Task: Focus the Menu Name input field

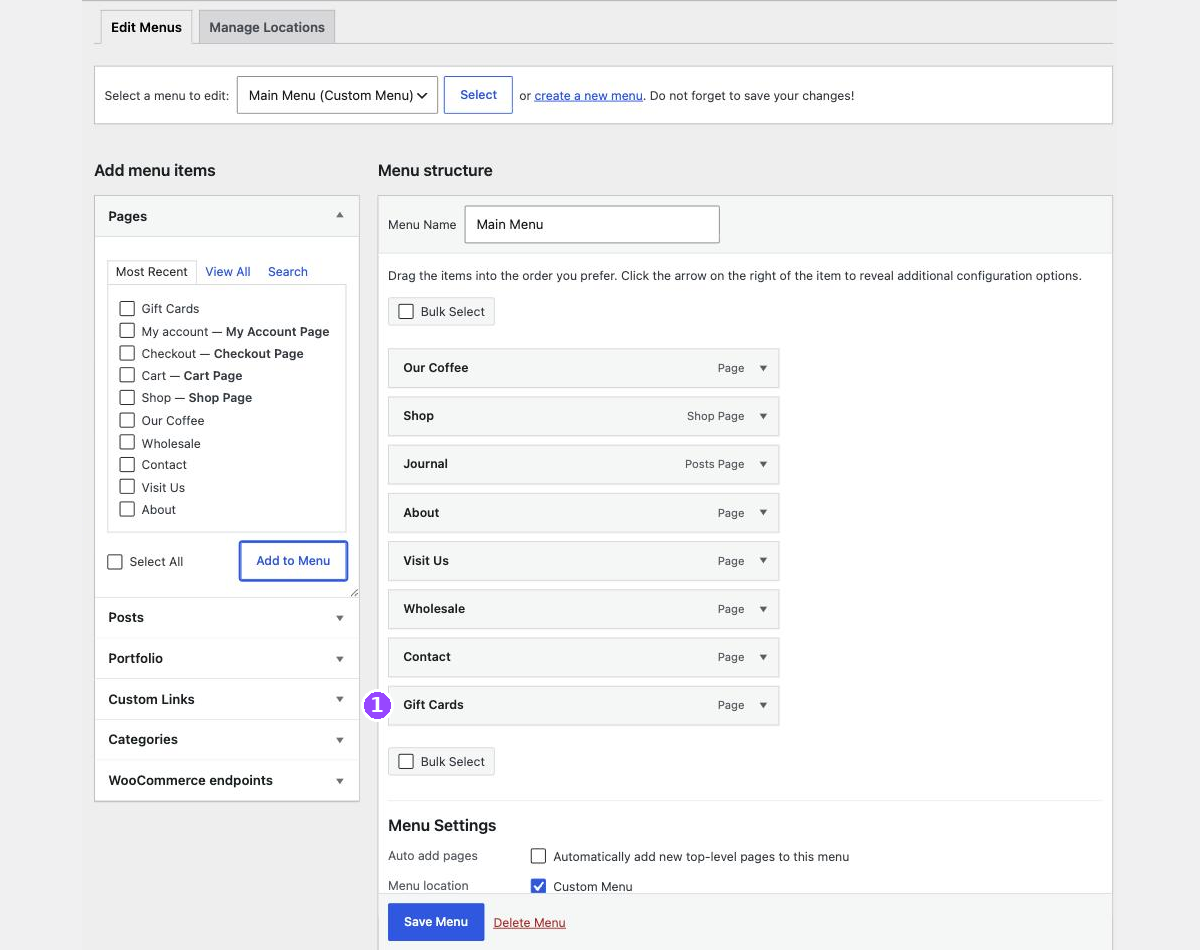Action: click(x=592, y=224)
